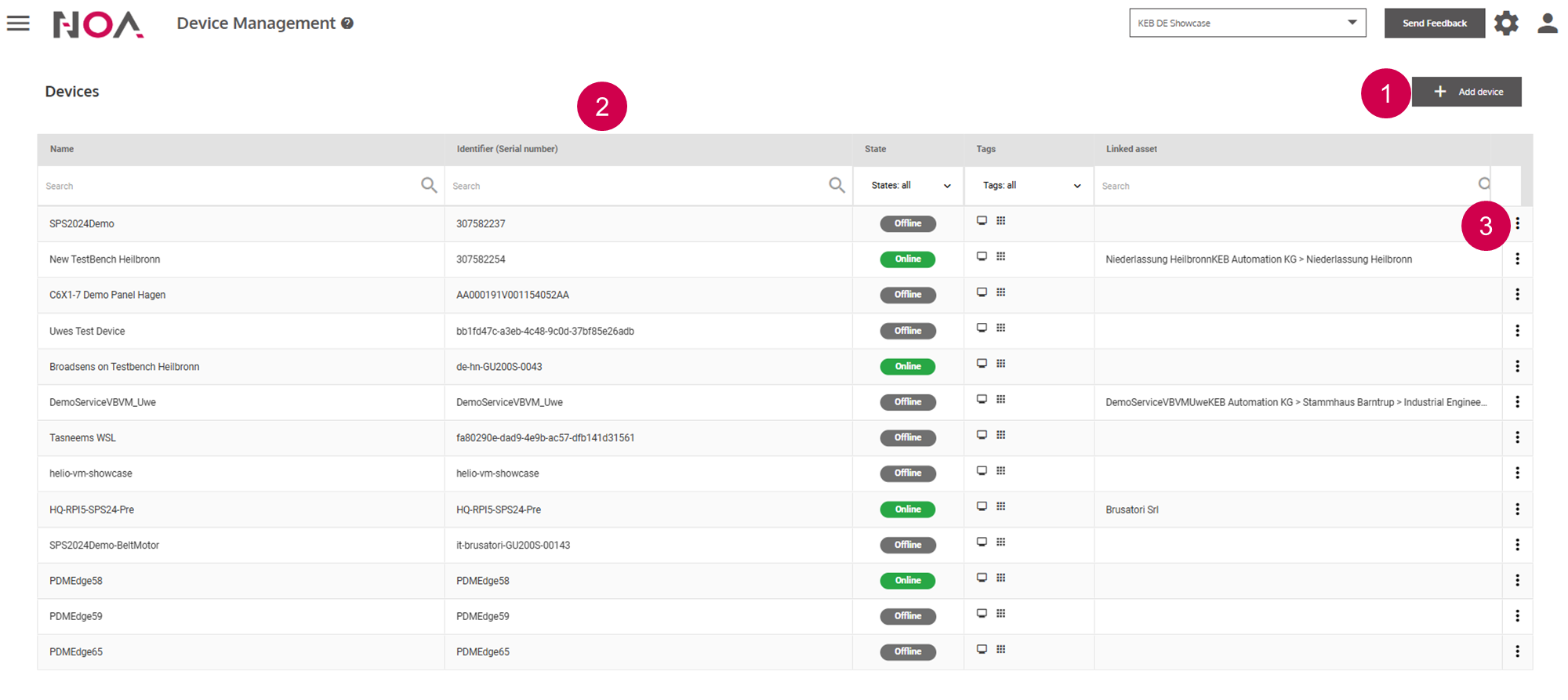Viewport: 1568px width, 700px height.
Task: Click monitor tag icon for SPS2024Demo row
Action: [982, 221]
